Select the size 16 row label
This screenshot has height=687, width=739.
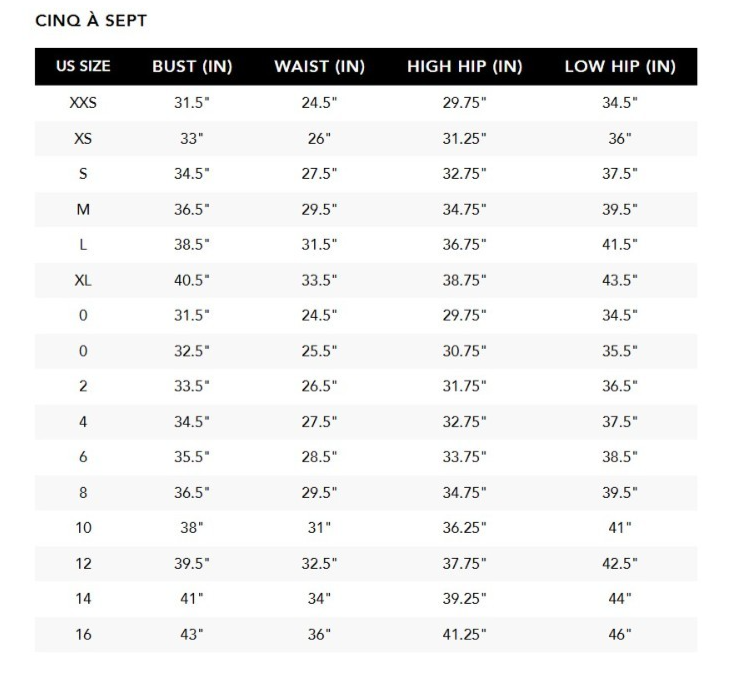(x=83, y=634)
